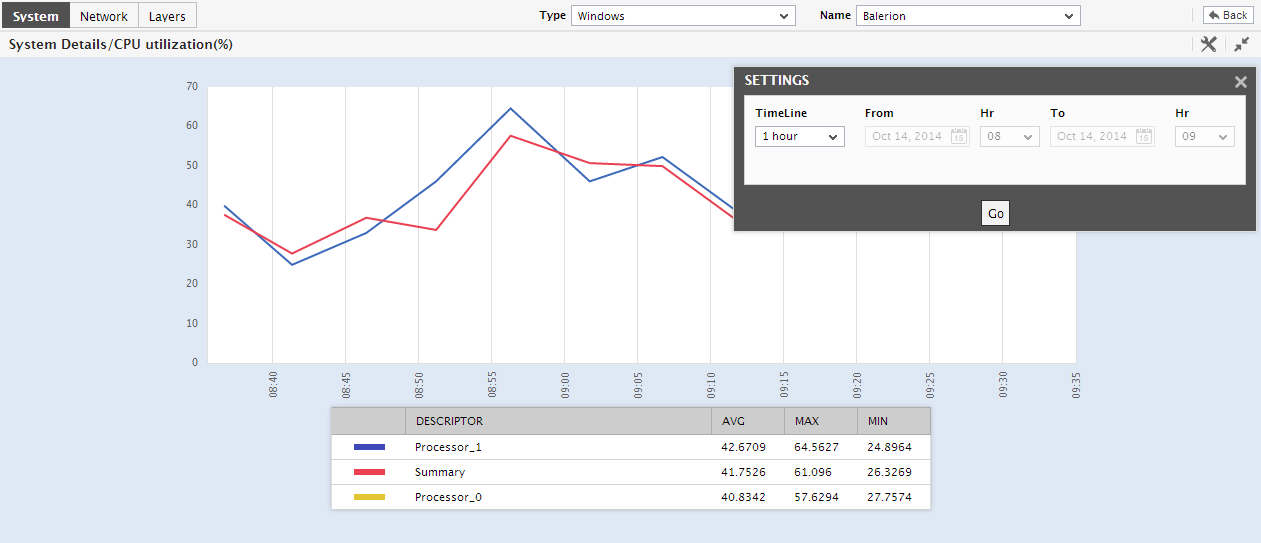Click the MIN value 24.8964
This screenshot has height=543, width=1261.
point(890,447)
